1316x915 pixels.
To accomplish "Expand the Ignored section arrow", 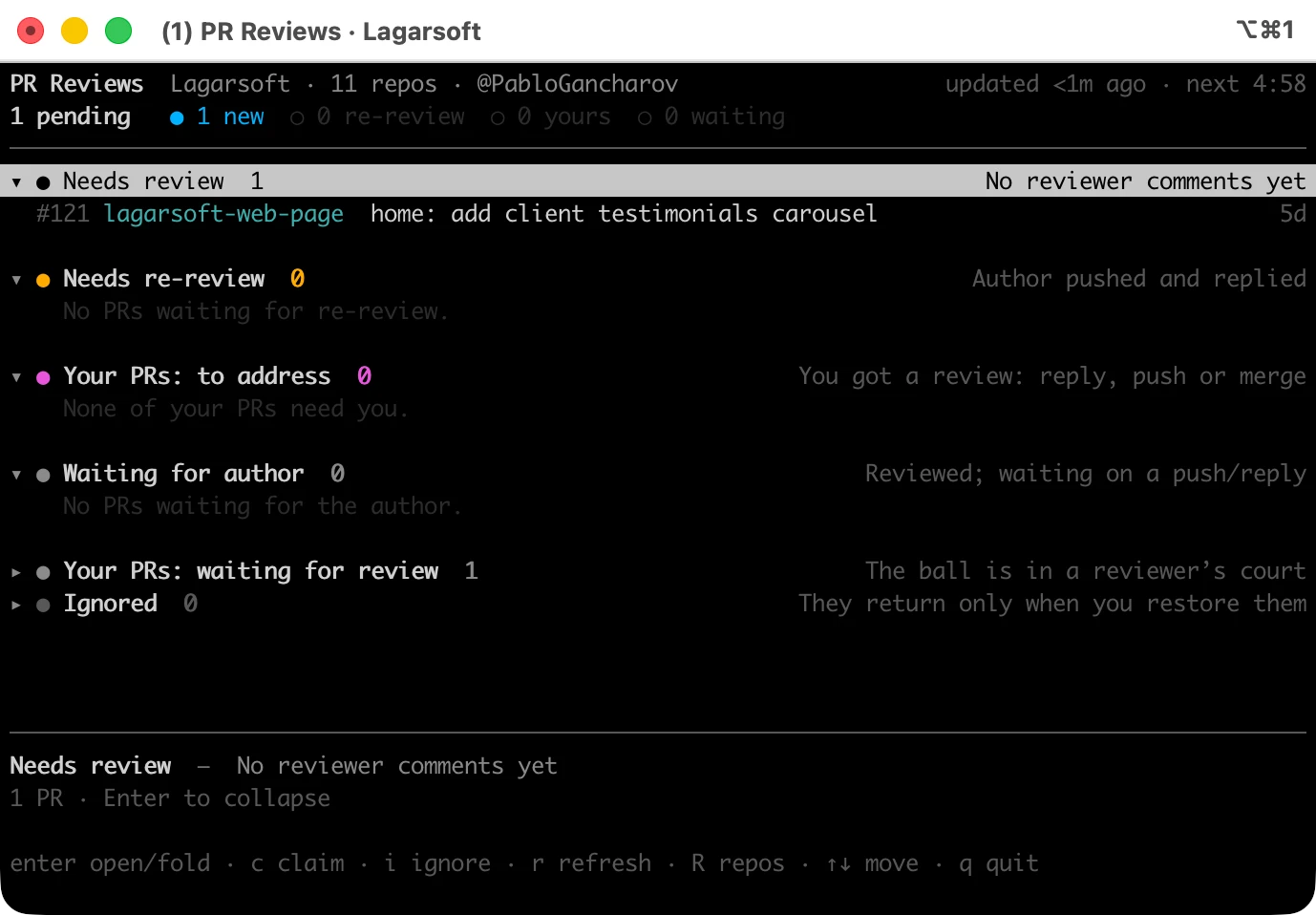I will tap(16, 604).
